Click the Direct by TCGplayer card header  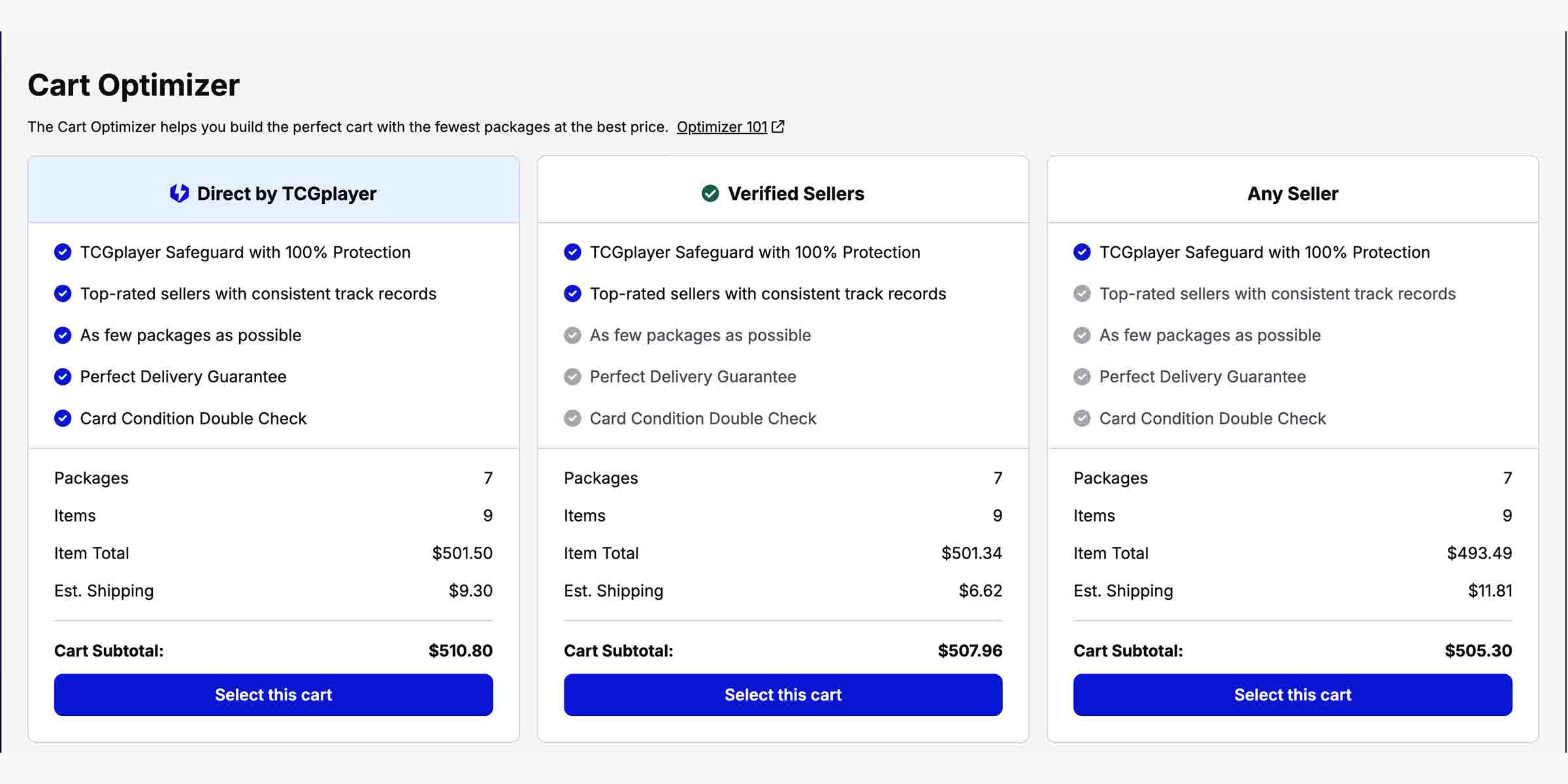[286, 193]
